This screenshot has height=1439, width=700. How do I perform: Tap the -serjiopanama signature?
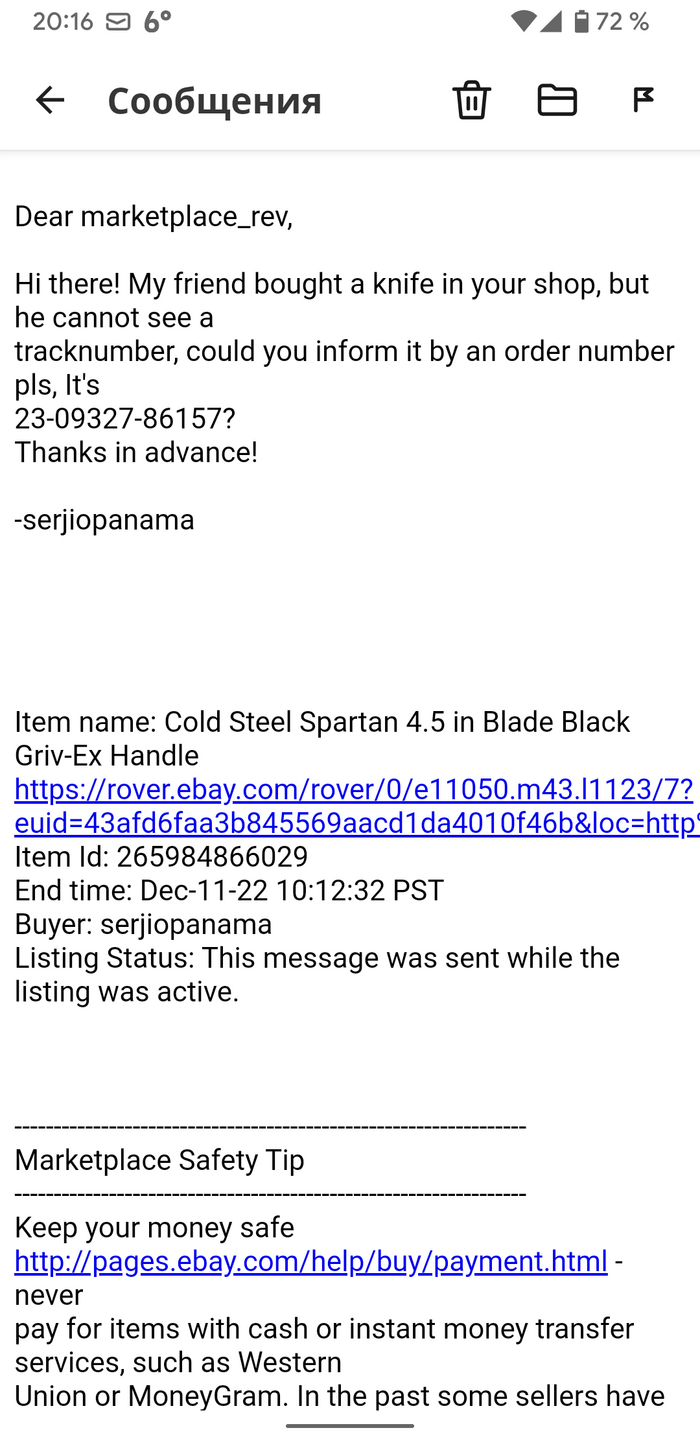tap(104, 520)
